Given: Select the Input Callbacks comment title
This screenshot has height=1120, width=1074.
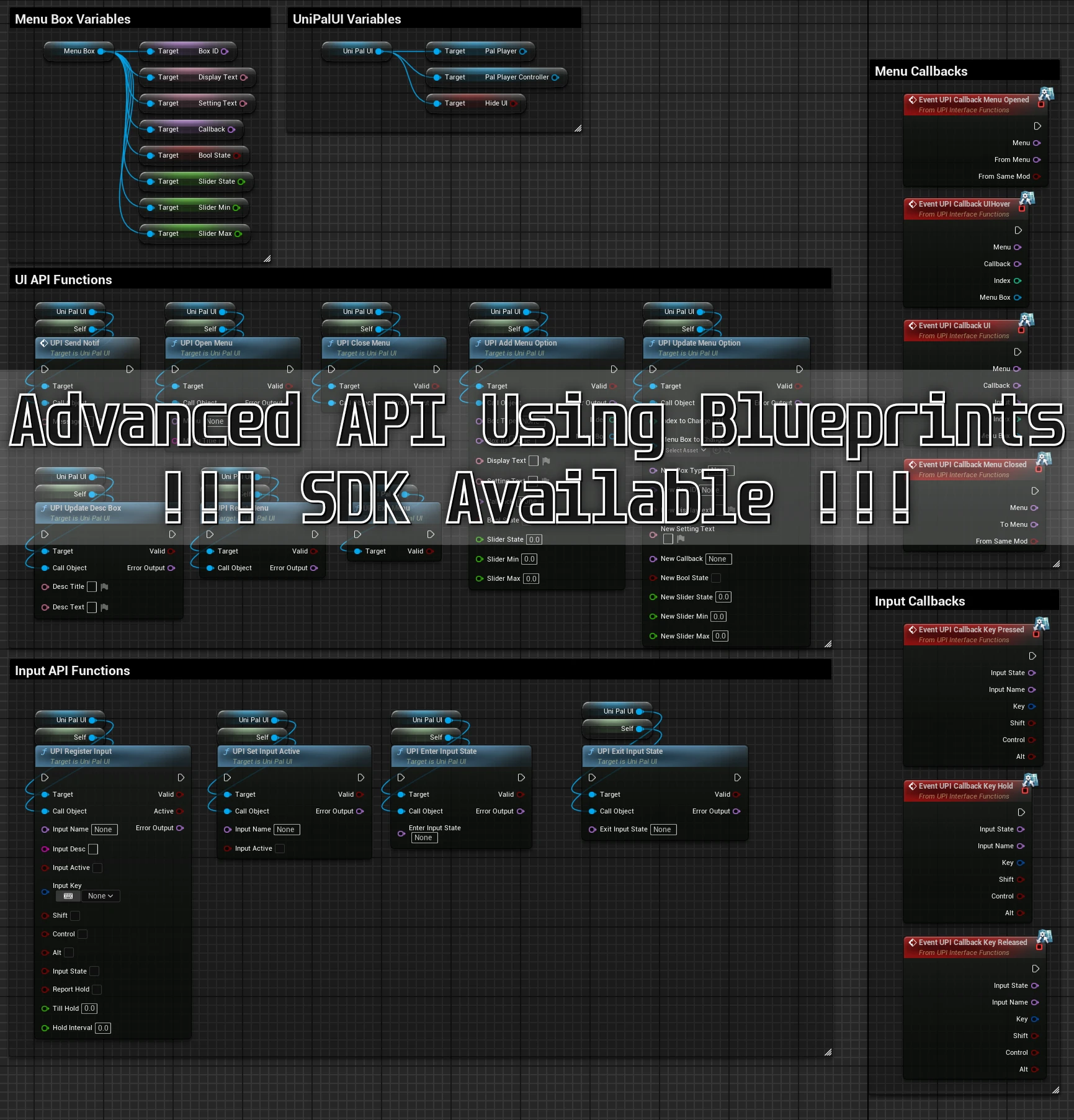Looking at the screenshot, I should click(920, 601).
